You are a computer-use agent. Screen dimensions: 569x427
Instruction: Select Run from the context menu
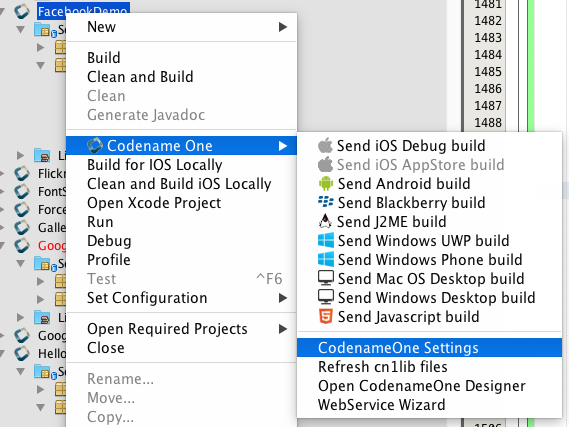coord(181,222)
